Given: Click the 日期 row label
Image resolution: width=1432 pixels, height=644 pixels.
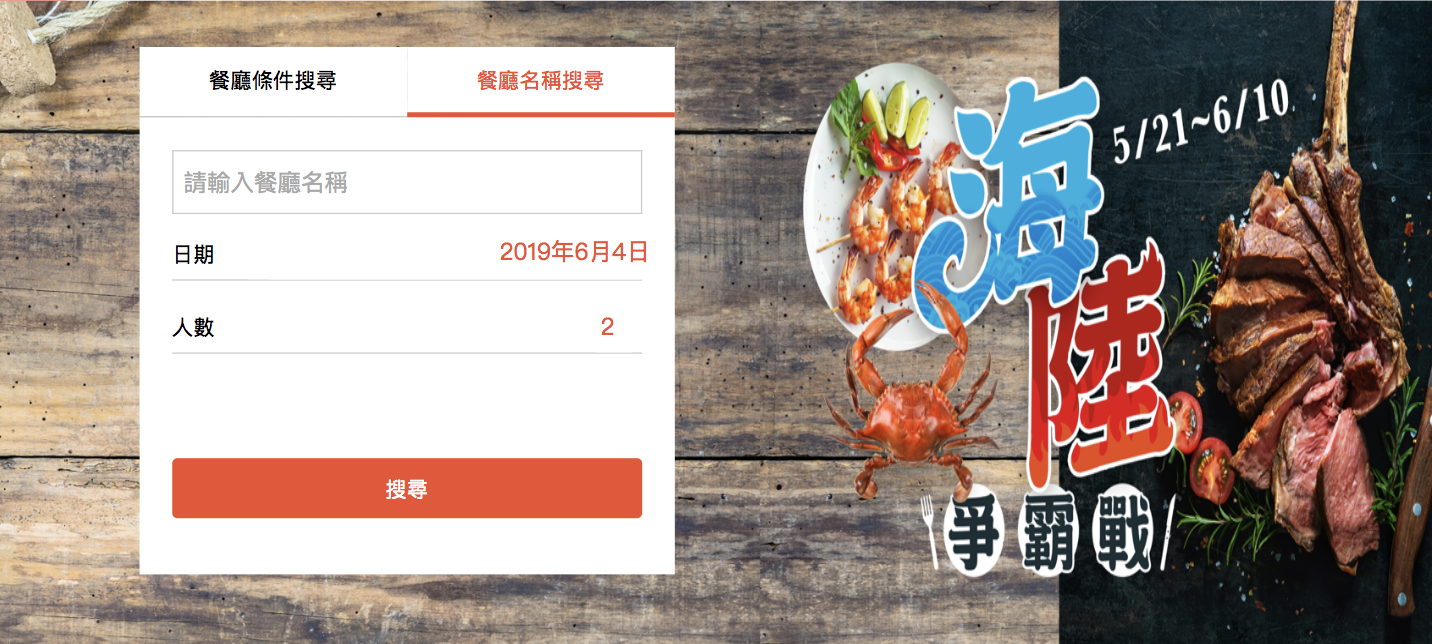Looking at the screenshot, I should coord(194,255).
